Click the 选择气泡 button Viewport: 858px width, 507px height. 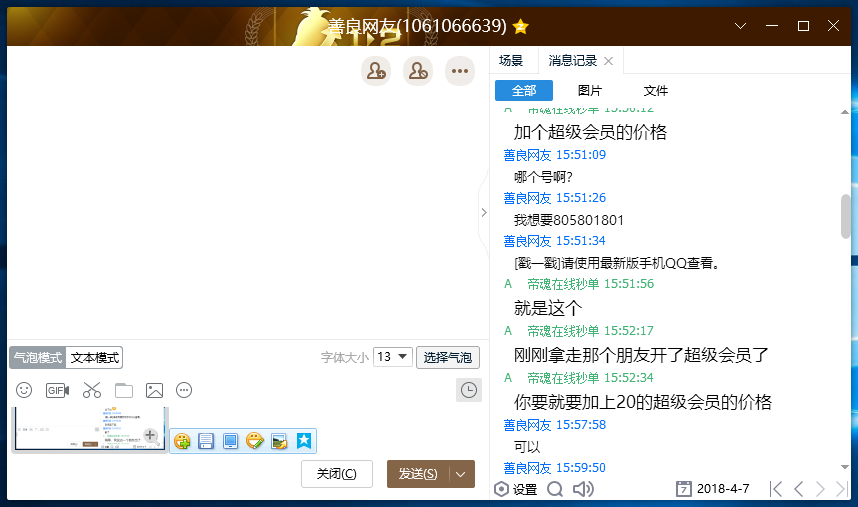pos(448,358)
